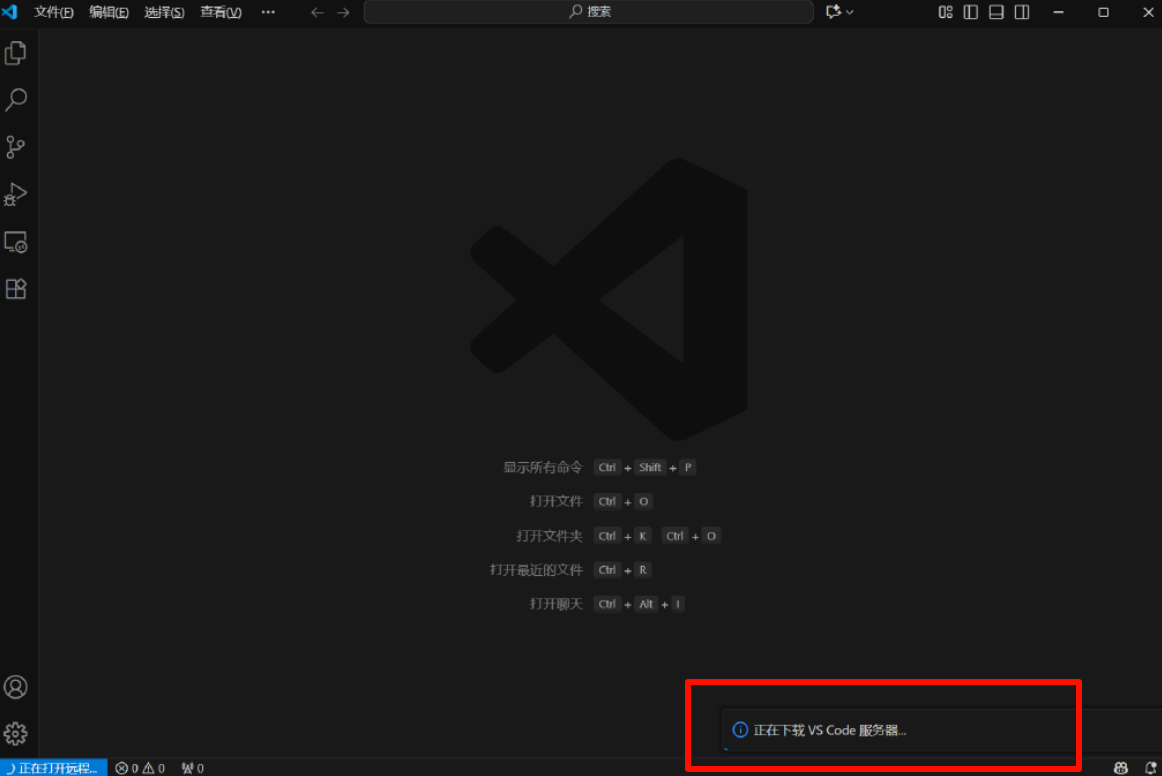Click the 显示所有命令 shortcut label

coord(543,468)
